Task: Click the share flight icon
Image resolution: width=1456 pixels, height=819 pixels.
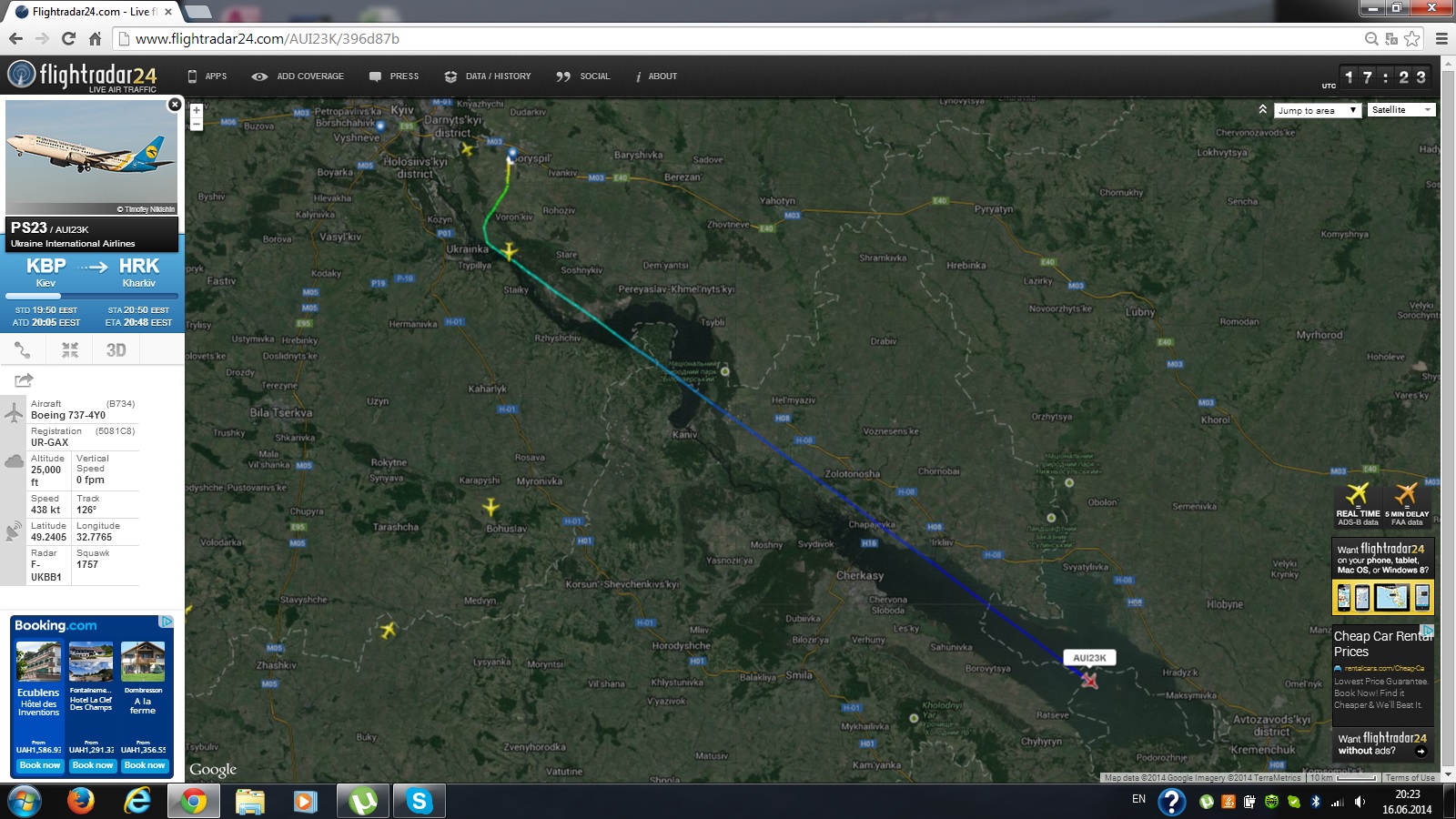Action: 24,380
